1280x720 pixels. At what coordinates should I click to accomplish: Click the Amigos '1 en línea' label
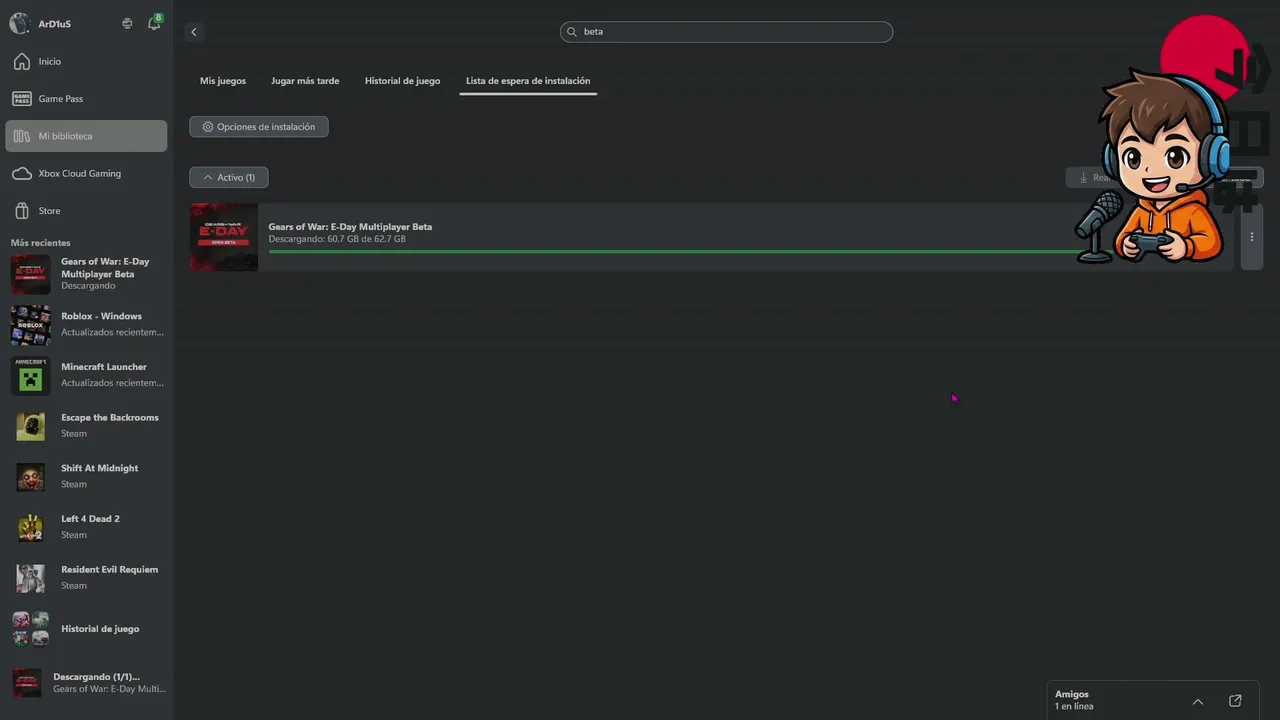click(x=1074, y=707)
